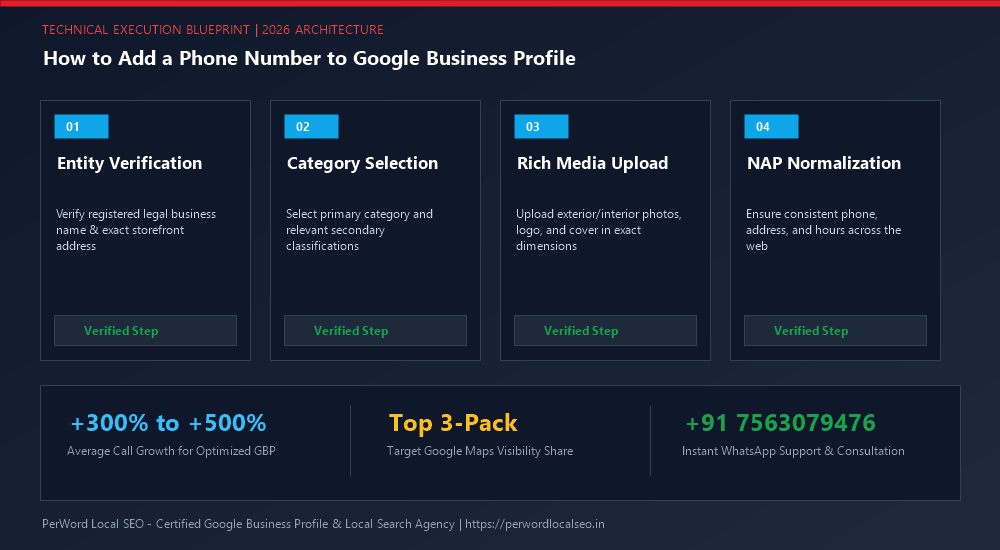
Task: Click the 04 step number badge
Action: tap(771, 126)
